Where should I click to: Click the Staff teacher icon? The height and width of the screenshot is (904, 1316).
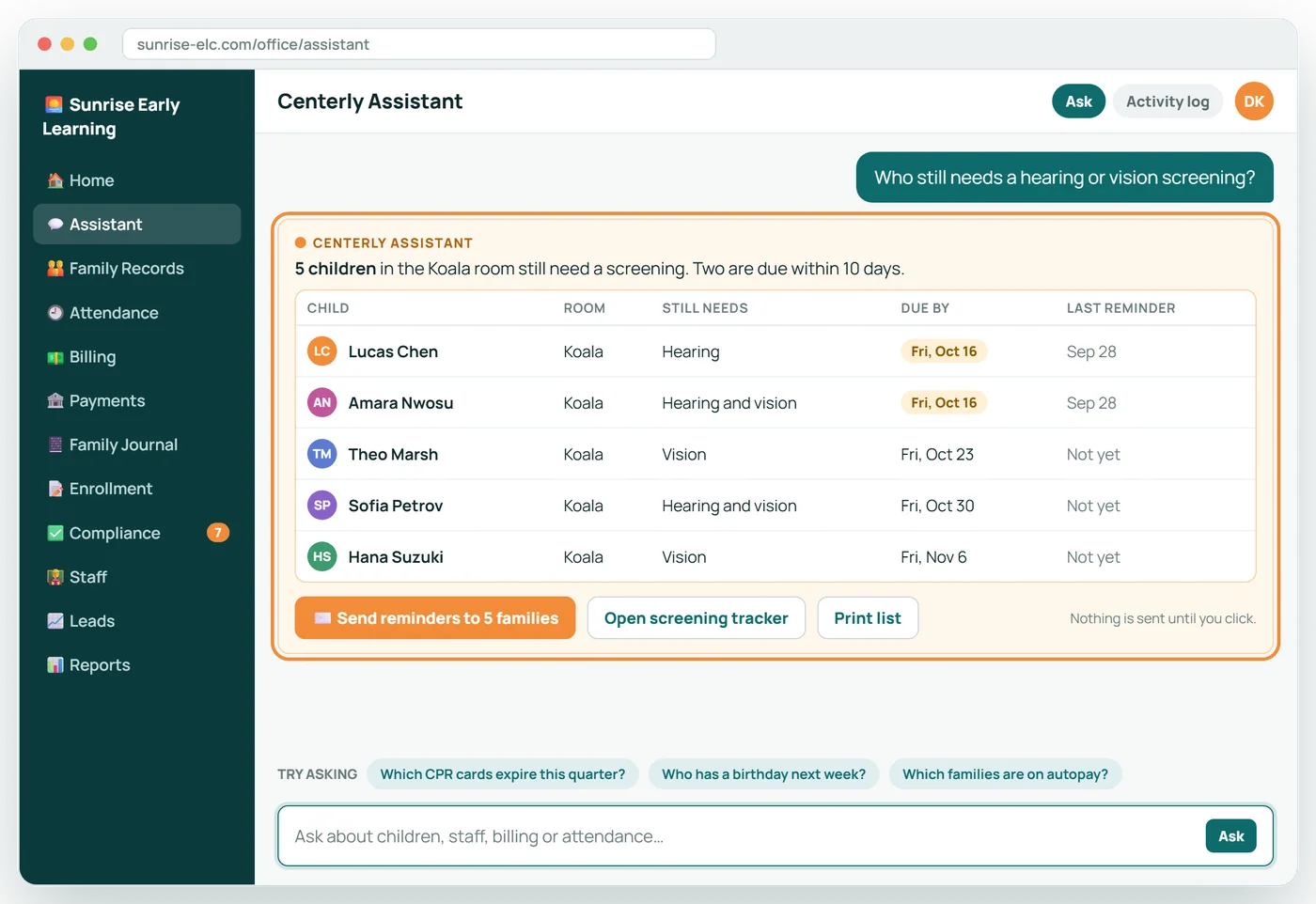click(x=55, y=577)
